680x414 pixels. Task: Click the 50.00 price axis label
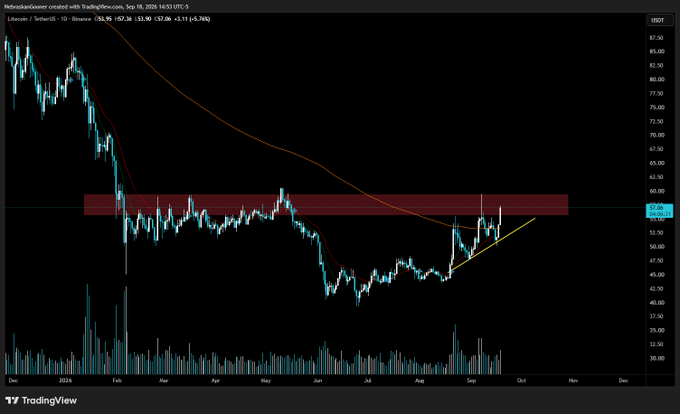657,246
